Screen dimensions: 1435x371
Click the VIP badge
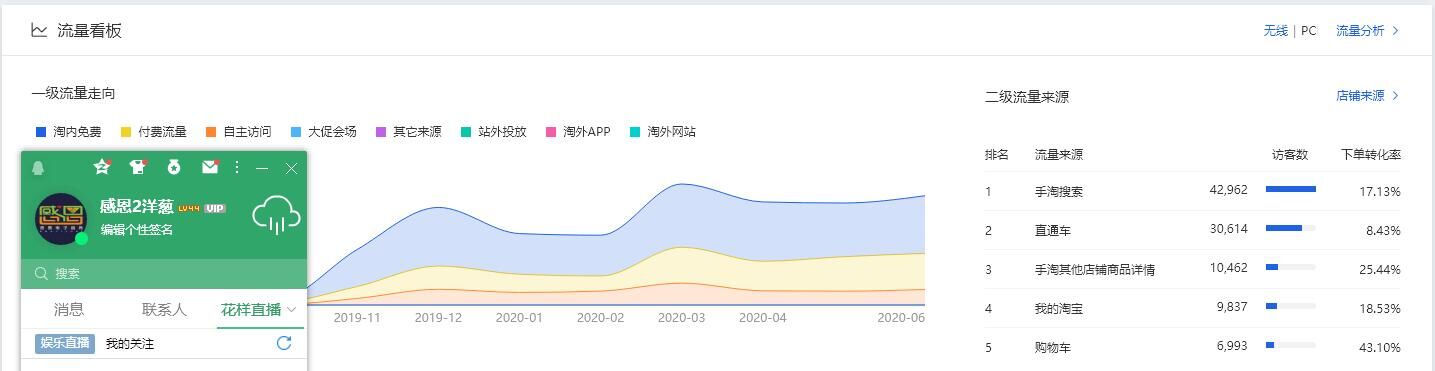215,208
